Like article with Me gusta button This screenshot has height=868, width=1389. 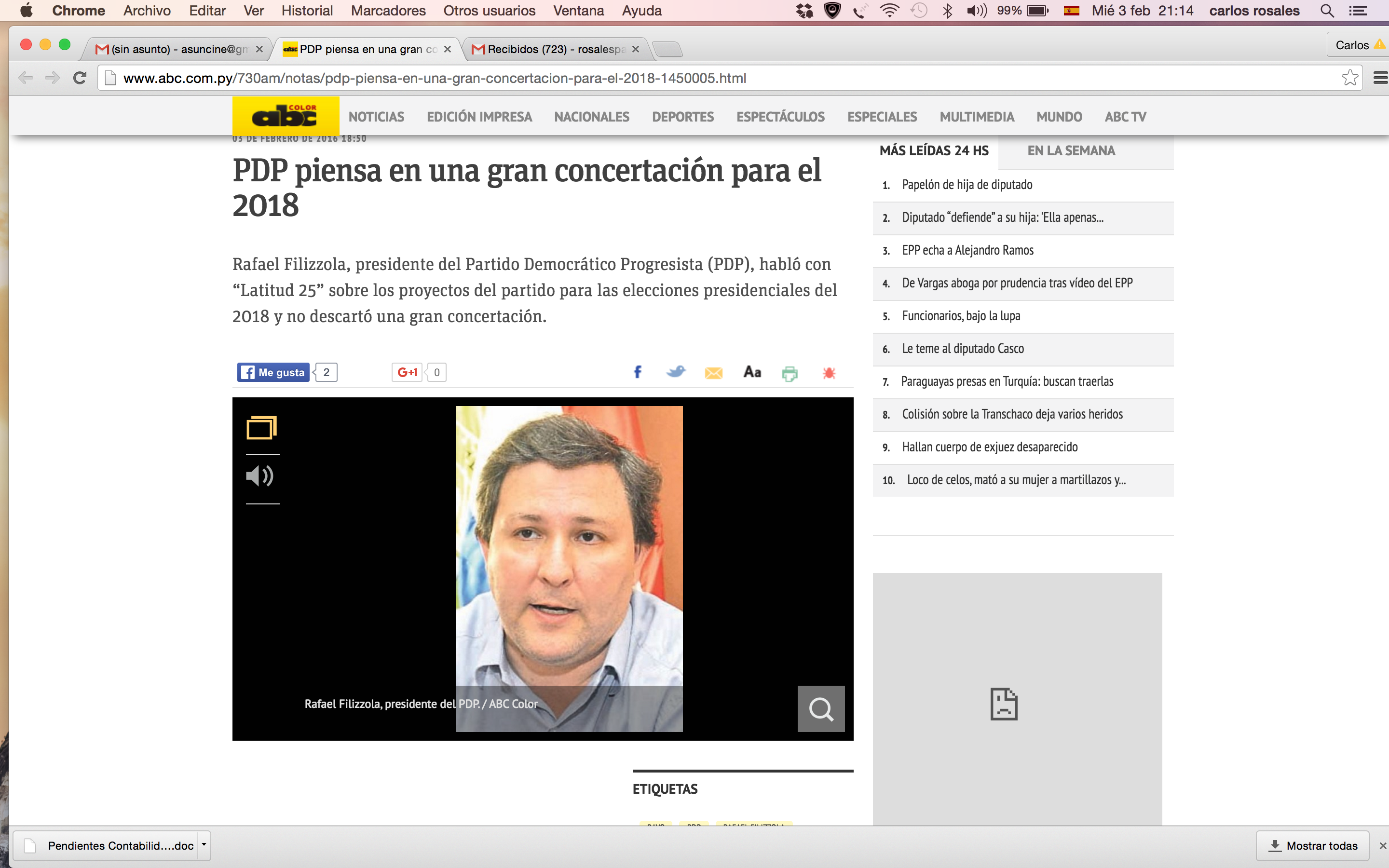pos(274,372)
